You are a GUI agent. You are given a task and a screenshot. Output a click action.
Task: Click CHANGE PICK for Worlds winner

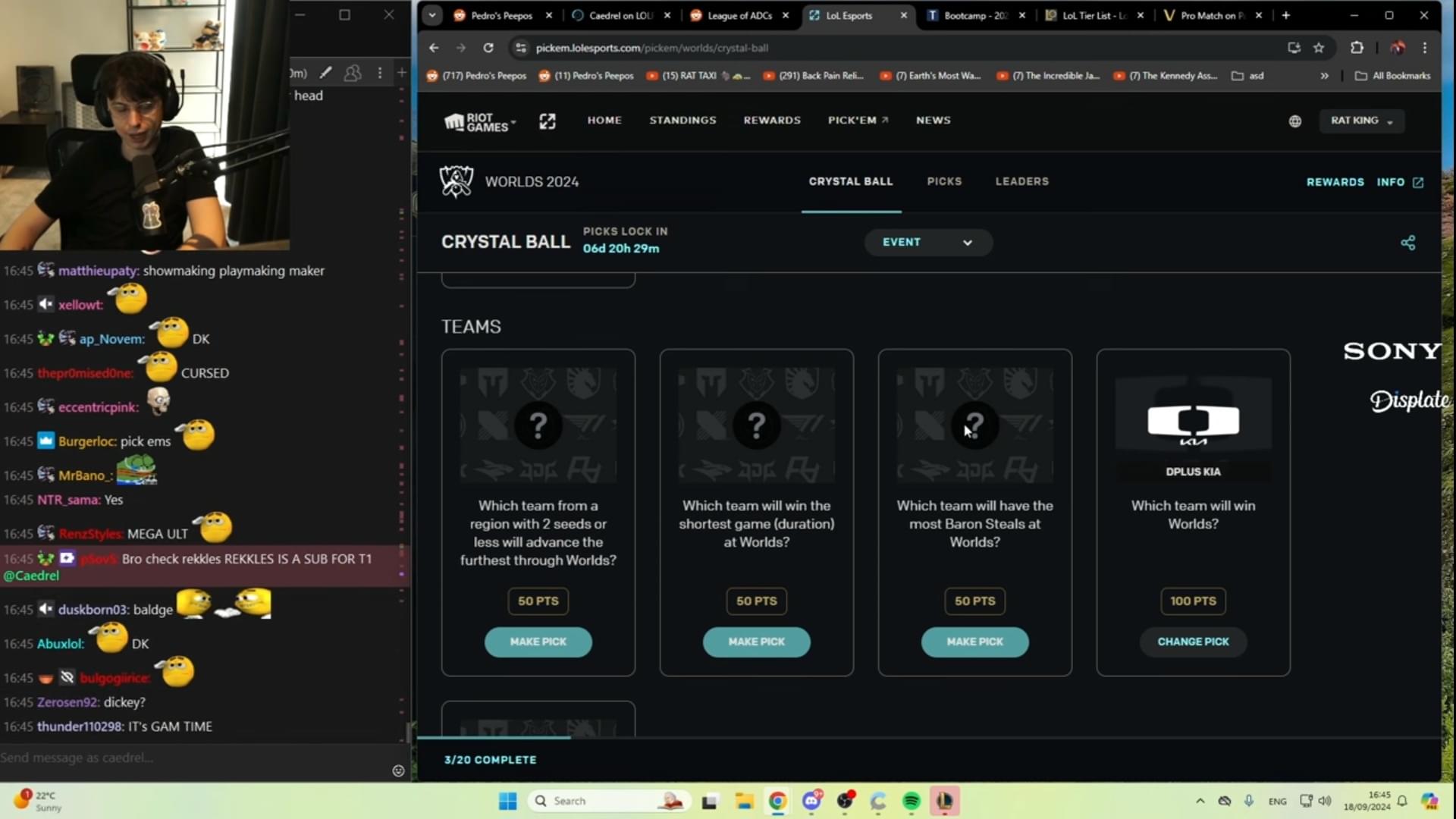pyautogui.click(x=1194, y=642)
